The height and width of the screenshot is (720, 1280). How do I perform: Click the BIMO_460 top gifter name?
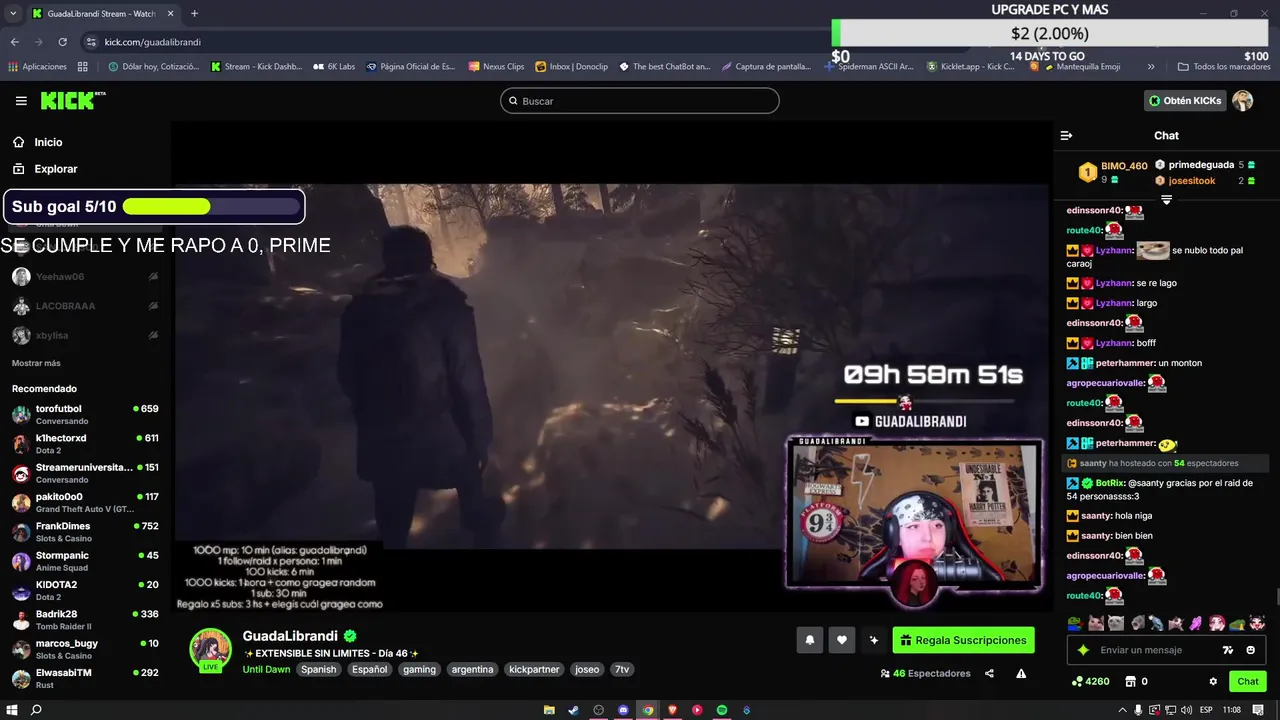pos(1124,166)
